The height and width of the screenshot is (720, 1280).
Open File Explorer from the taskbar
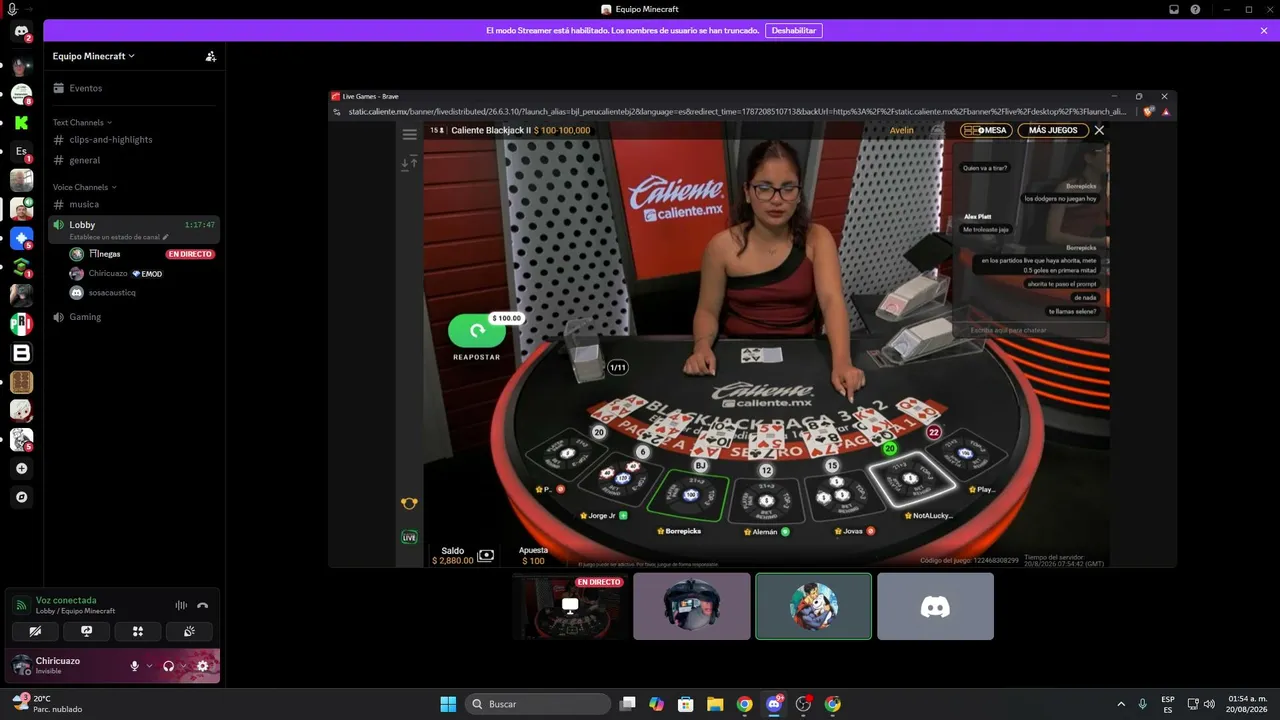click(715, 704)
